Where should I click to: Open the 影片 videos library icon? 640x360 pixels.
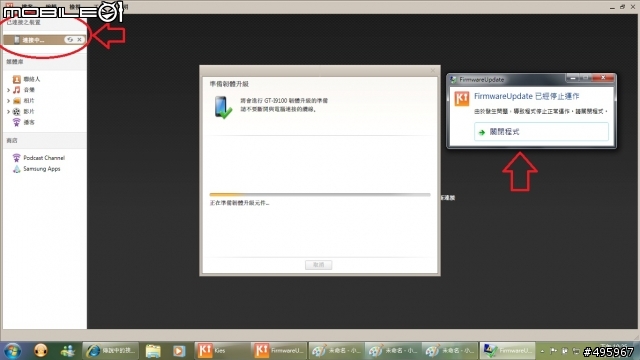(x=16, y=111)
